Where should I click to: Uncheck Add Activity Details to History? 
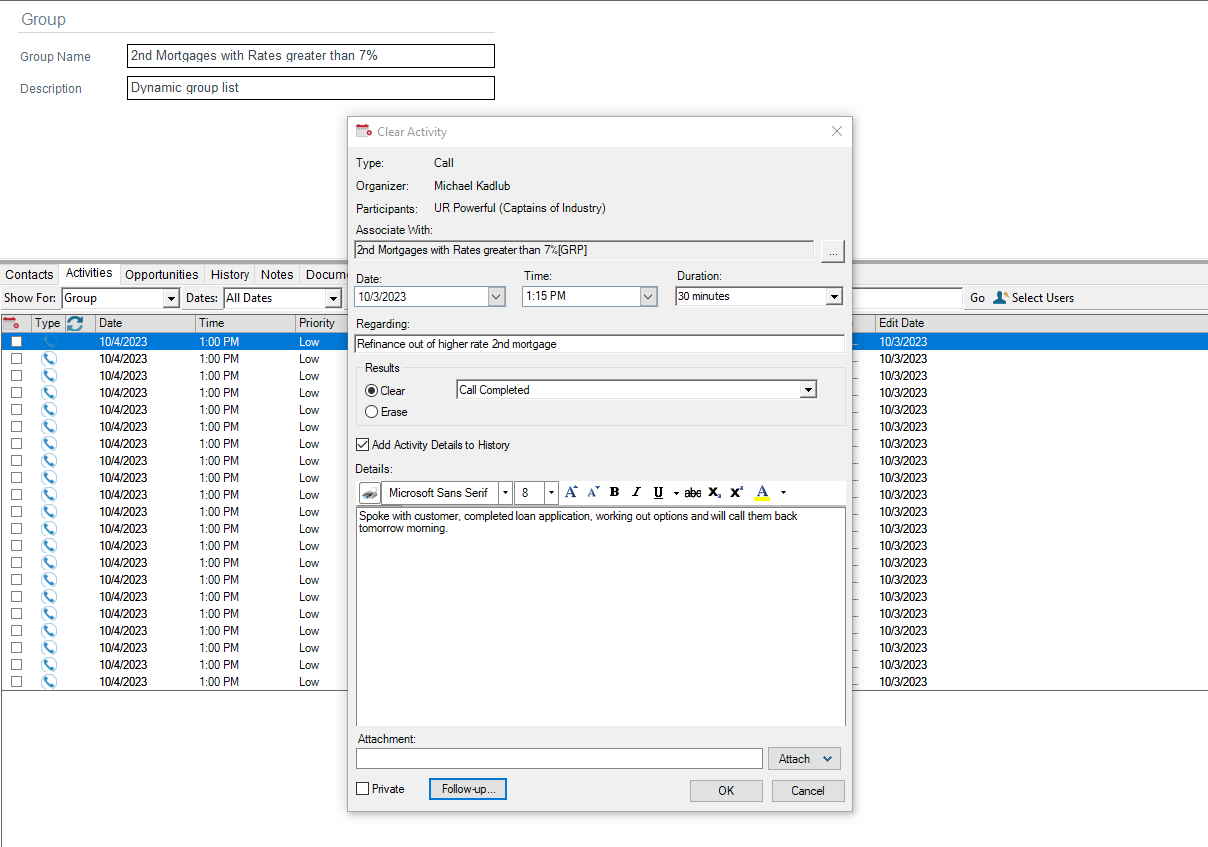(362, 445)
